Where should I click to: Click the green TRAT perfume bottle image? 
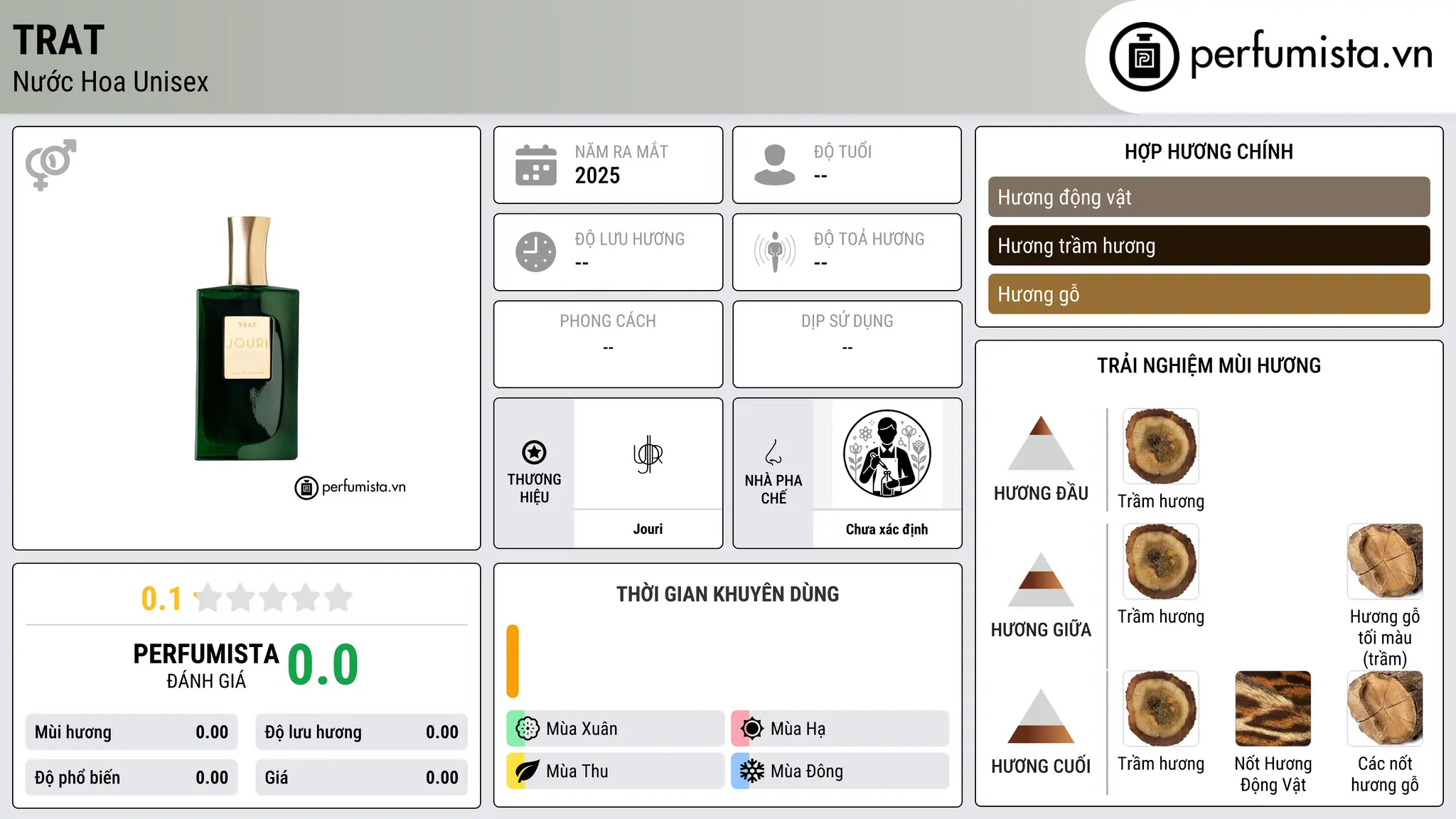coord(247,338)
